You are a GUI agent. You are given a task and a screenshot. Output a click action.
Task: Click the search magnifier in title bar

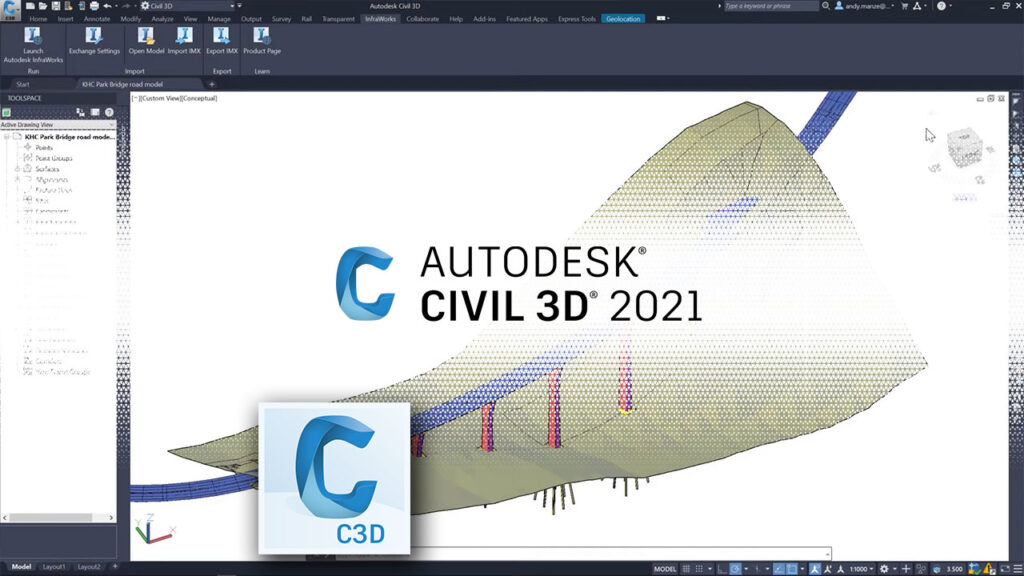click(826, 6)
